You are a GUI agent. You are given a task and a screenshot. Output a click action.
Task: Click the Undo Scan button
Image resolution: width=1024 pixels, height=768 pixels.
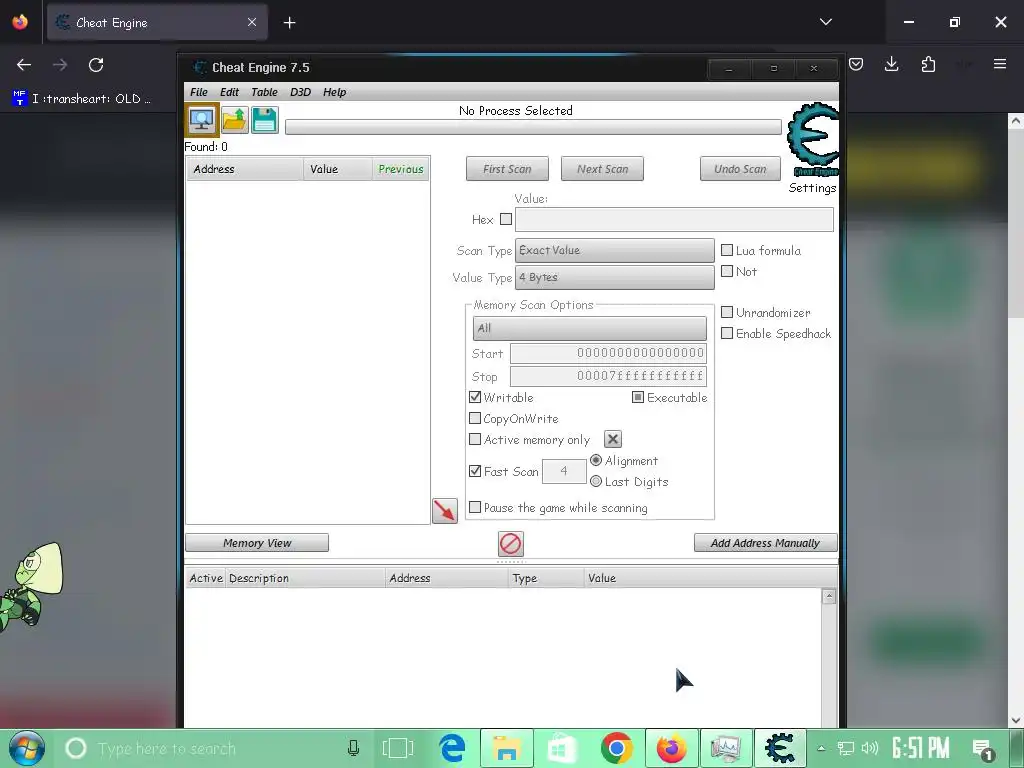740,169
